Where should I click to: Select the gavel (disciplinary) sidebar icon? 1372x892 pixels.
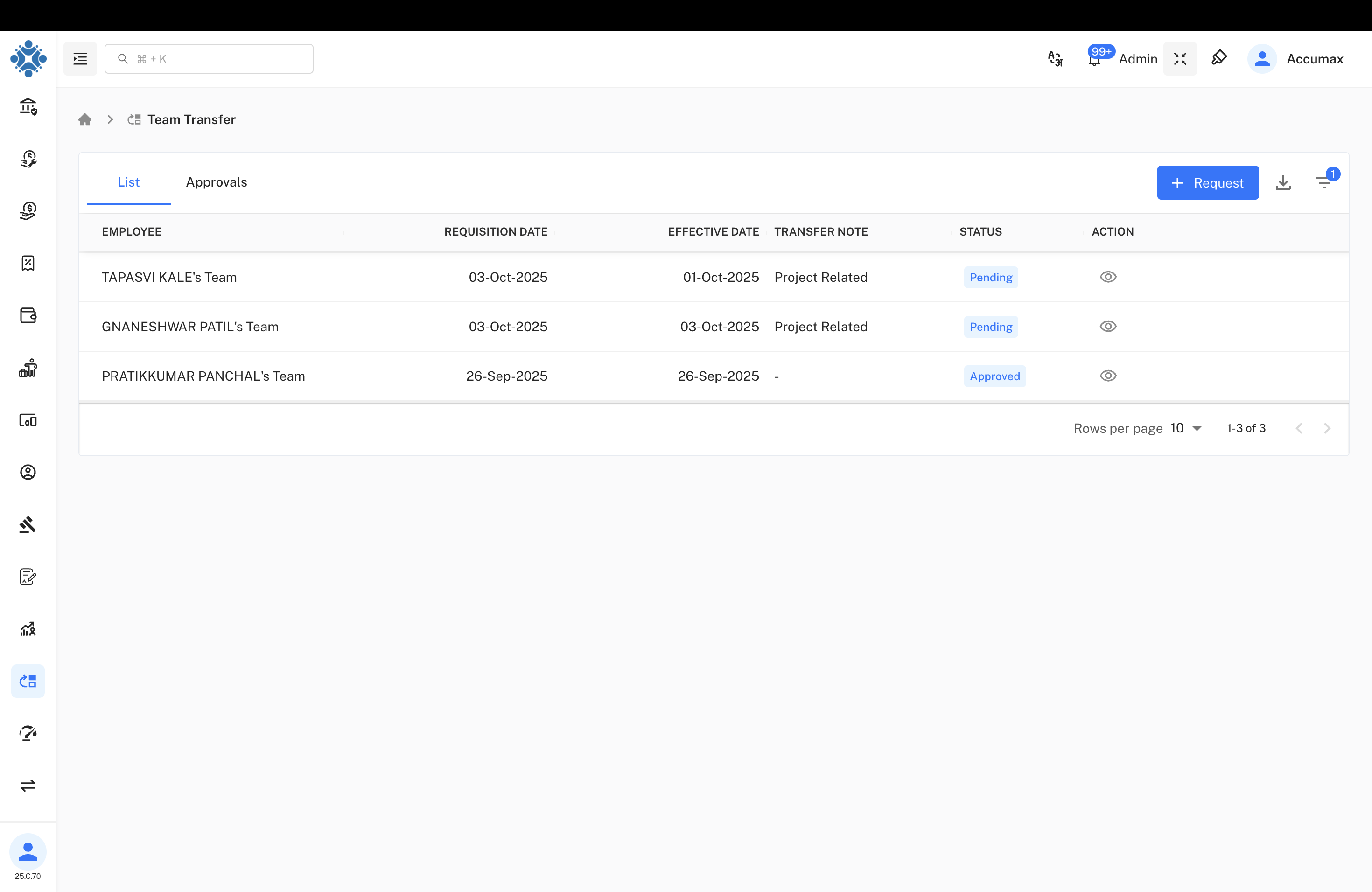pyautogui.click(x=28, y=524)
